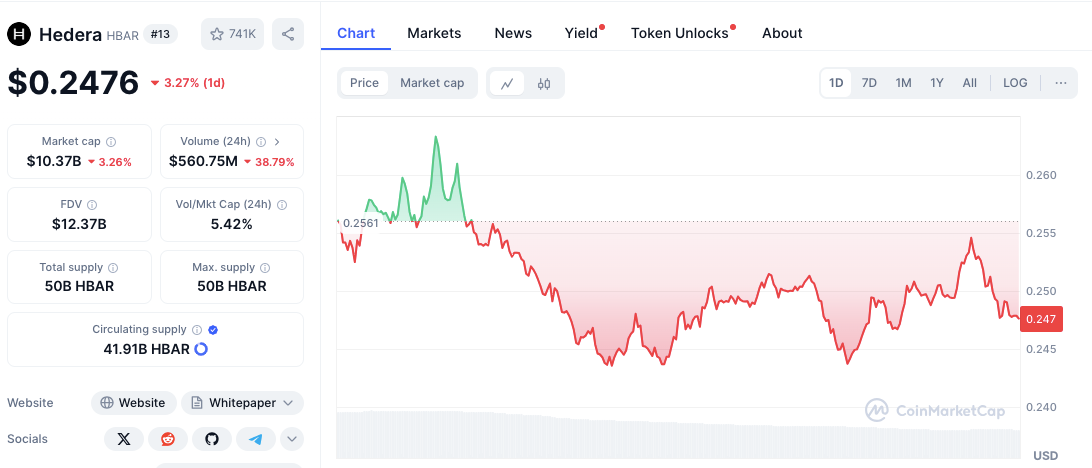Click the HBAR ticker symbol text

(x=123, y=35)
